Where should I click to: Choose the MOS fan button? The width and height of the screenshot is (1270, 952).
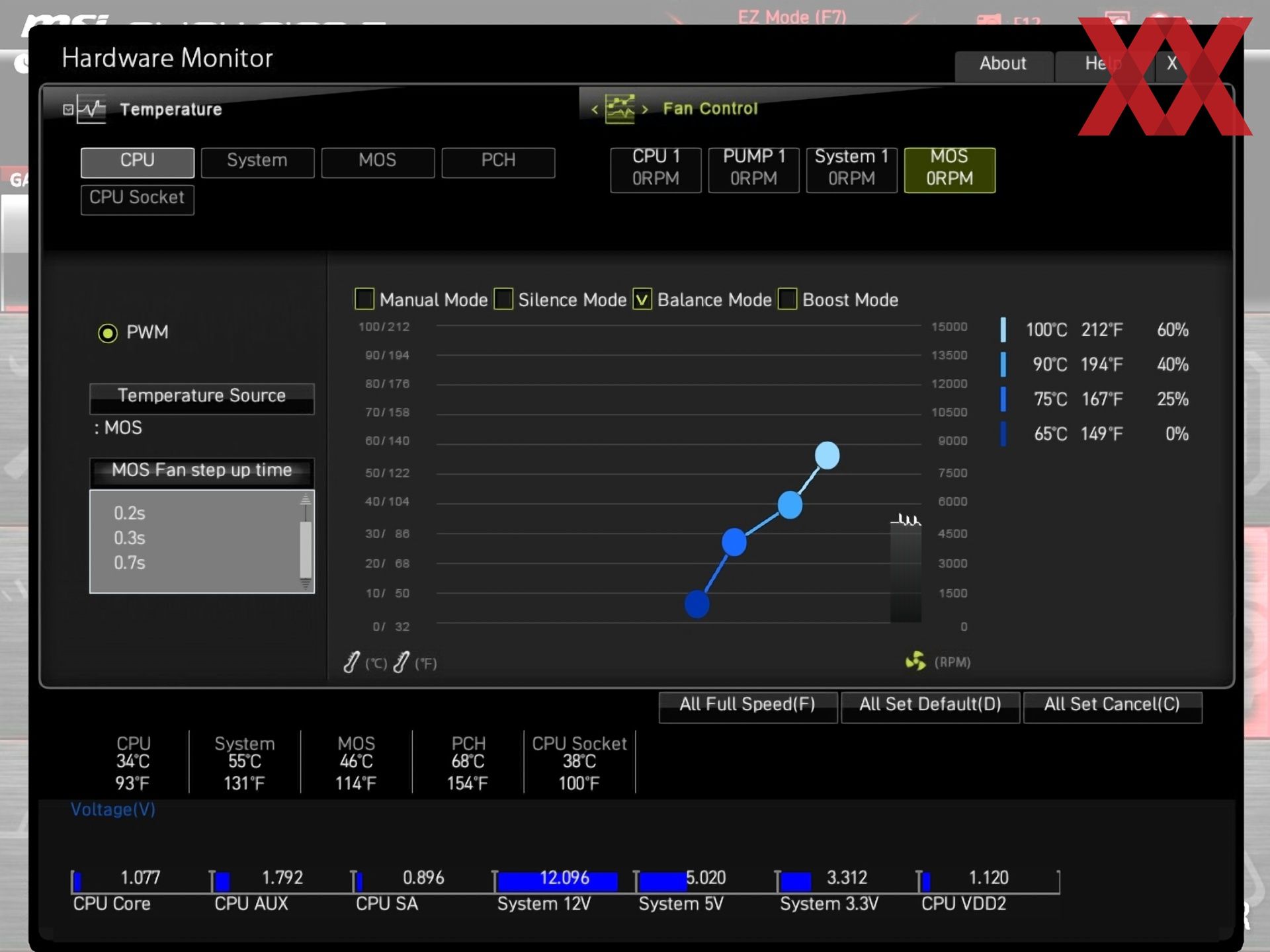(x=949, y=170)
